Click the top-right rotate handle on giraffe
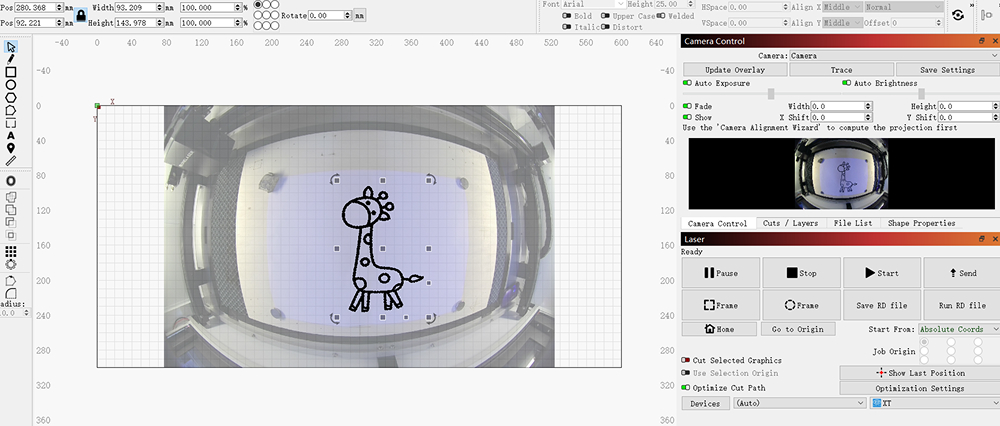The width and height of the screenshot is (1000, 426). [x=430, y=180]
